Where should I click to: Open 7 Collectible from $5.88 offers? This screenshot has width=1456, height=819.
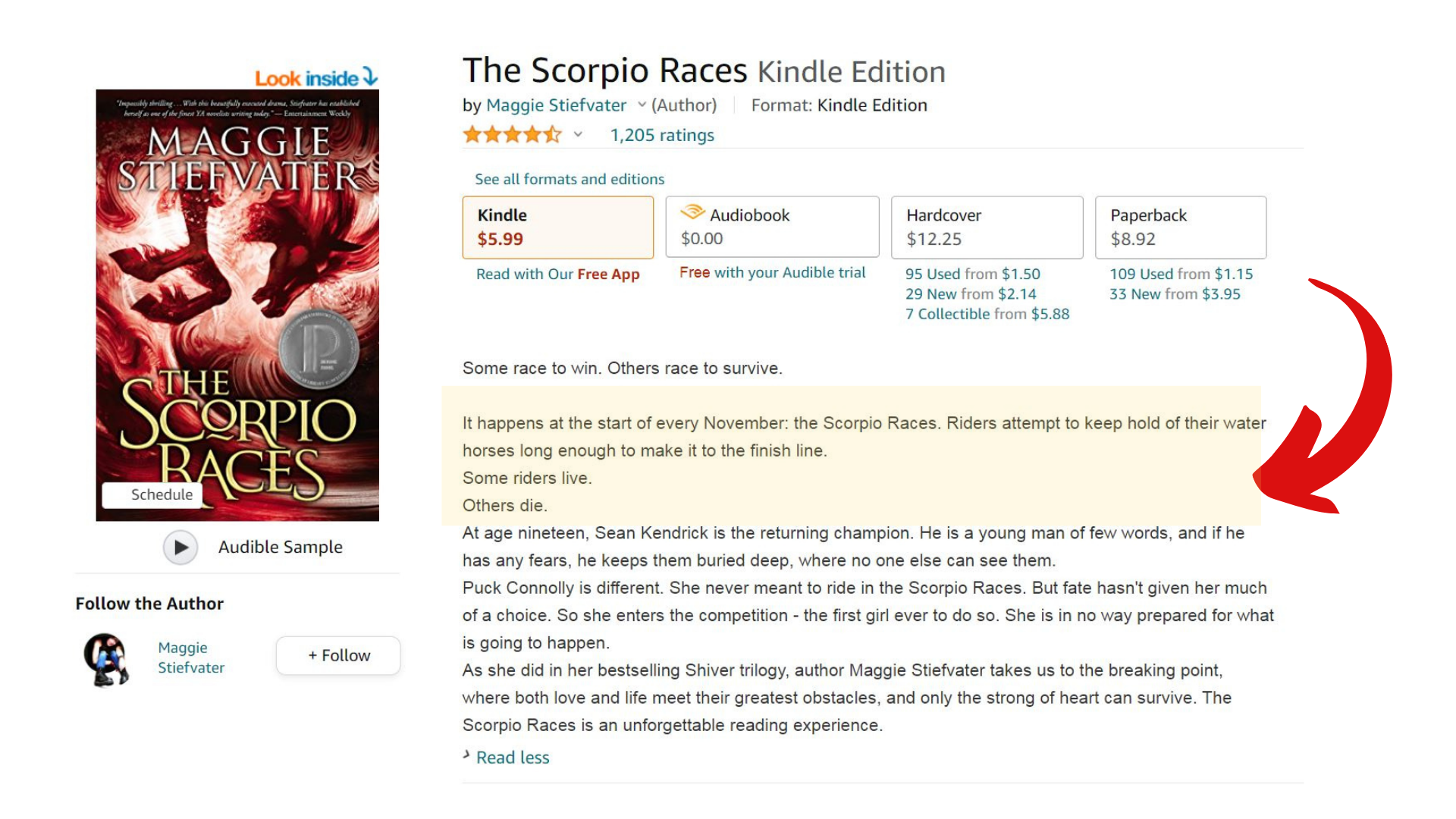pos(987,314)
